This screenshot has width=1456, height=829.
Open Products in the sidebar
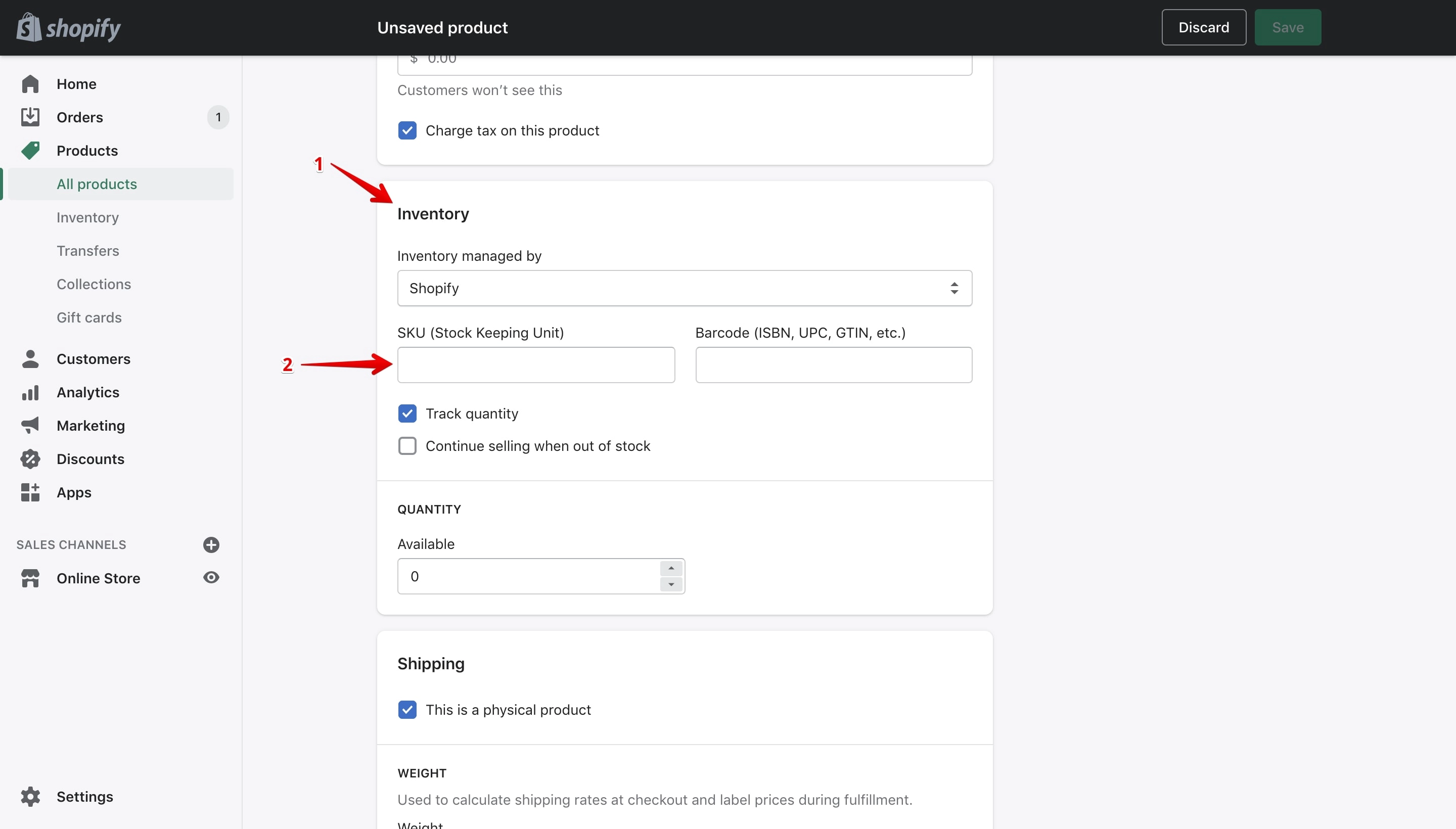(87, 150)
